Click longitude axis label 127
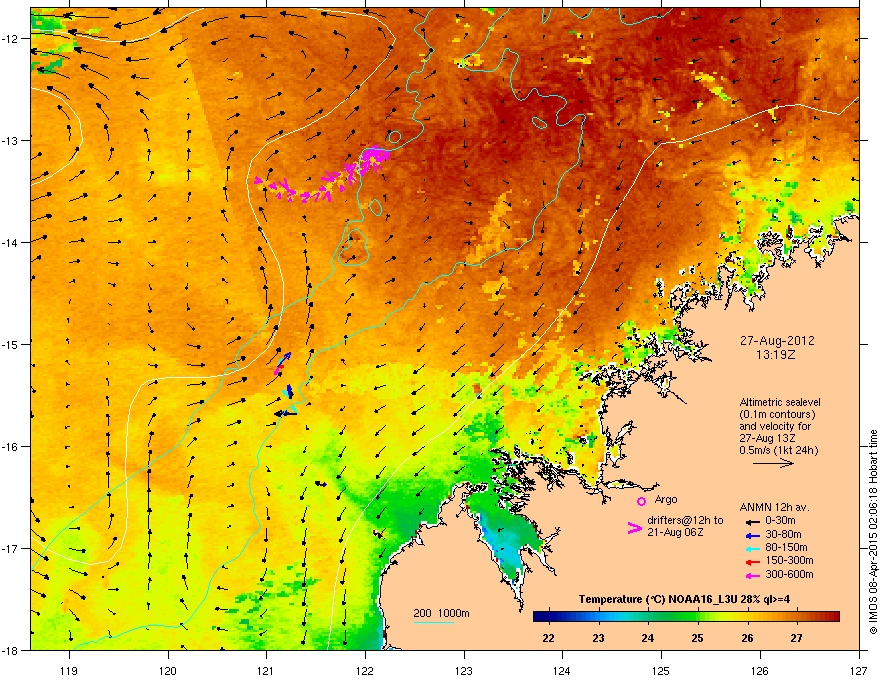880x680 pixels. (x=859, y=670)
